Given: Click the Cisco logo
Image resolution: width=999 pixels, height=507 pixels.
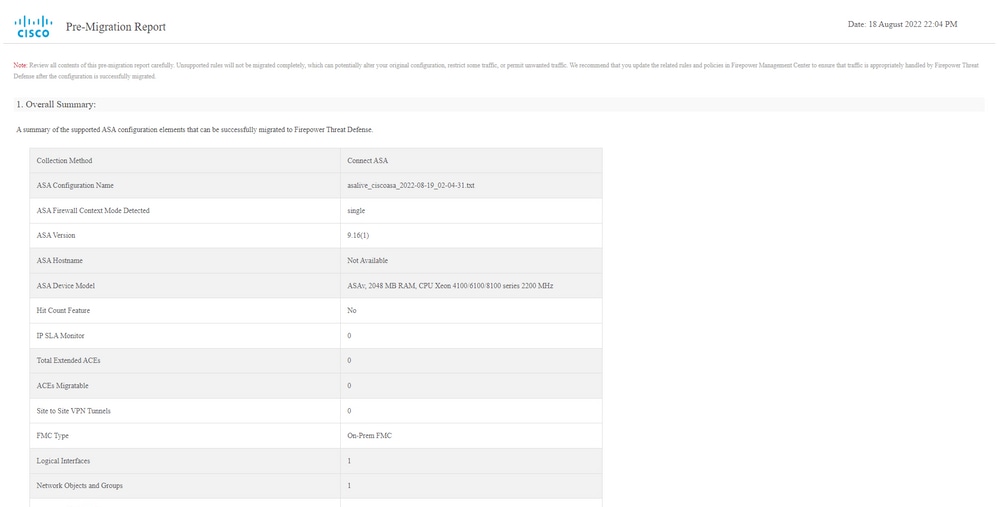Looking at the screenshot, I should [33, 27].
